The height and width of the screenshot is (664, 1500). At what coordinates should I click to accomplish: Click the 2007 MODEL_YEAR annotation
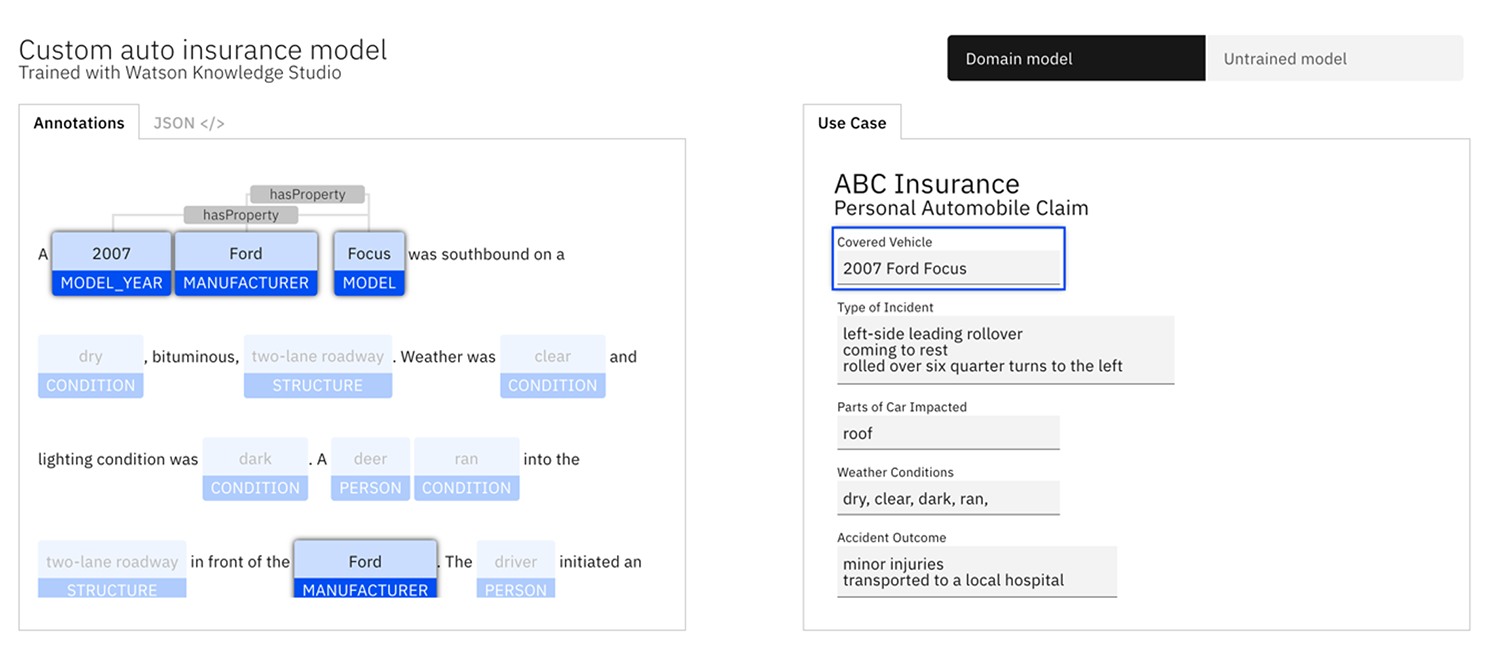[x=111, y=265]
